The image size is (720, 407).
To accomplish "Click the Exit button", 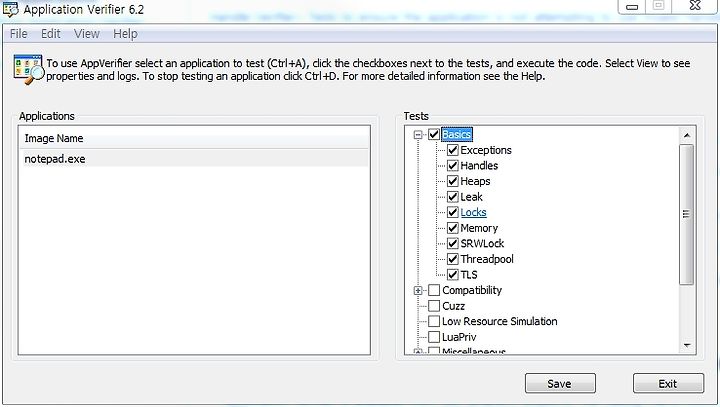I will 668,384.
